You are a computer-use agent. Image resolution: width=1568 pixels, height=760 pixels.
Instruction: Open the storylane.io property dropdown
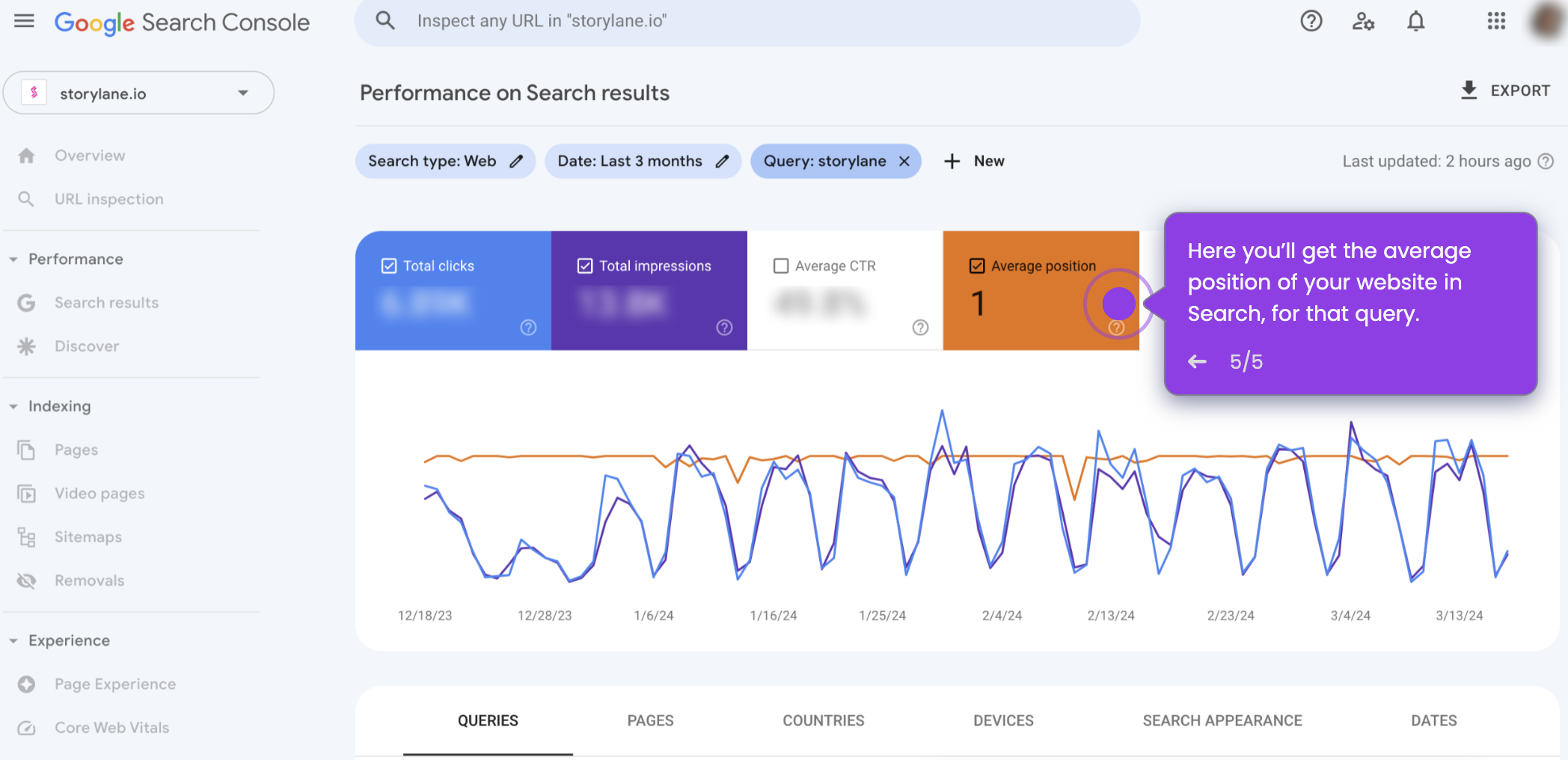242,92
